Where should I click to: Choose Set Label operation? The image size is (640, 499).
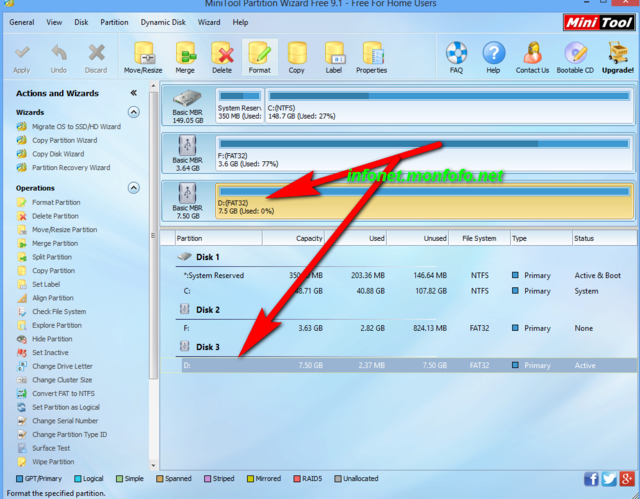(46, 284)
